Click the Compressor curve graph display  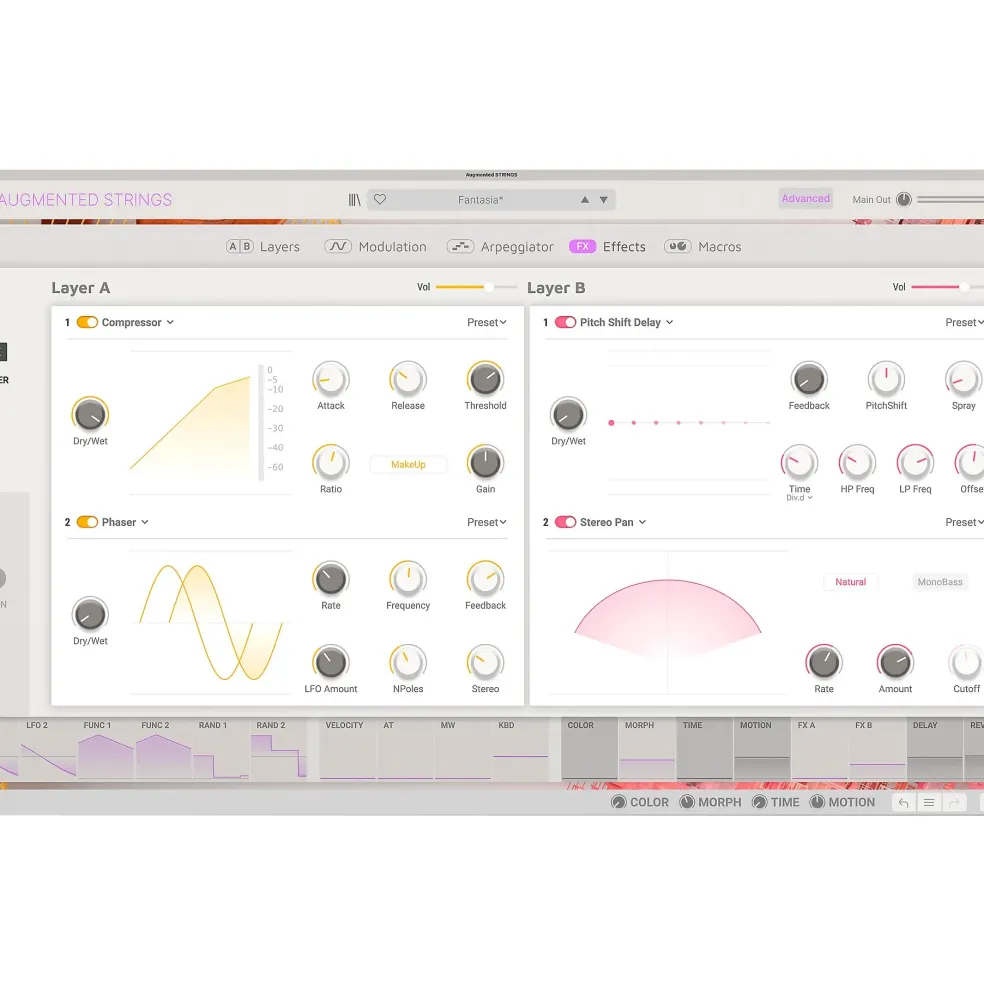tap(211, 423)
